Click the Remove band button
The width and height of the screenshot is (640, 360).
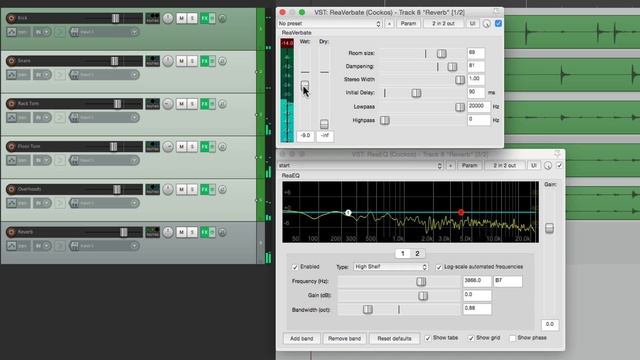pyautogui.click(x=344, y=338)
